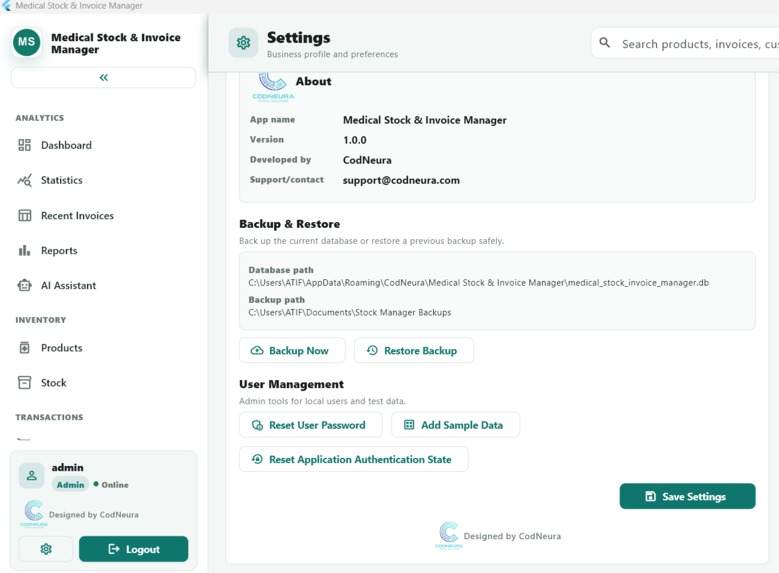This screenshot has height=573, width=779.
Task: Click the cloud upload icon on Backup Now
Action: tap(257, 350)
